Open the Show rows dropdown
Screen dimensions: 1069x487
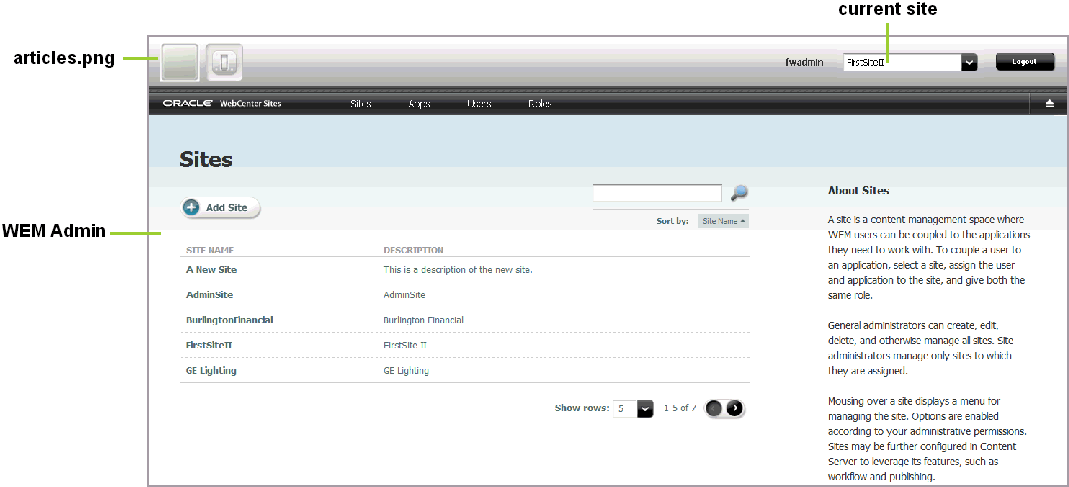click(x=645, y=409)
